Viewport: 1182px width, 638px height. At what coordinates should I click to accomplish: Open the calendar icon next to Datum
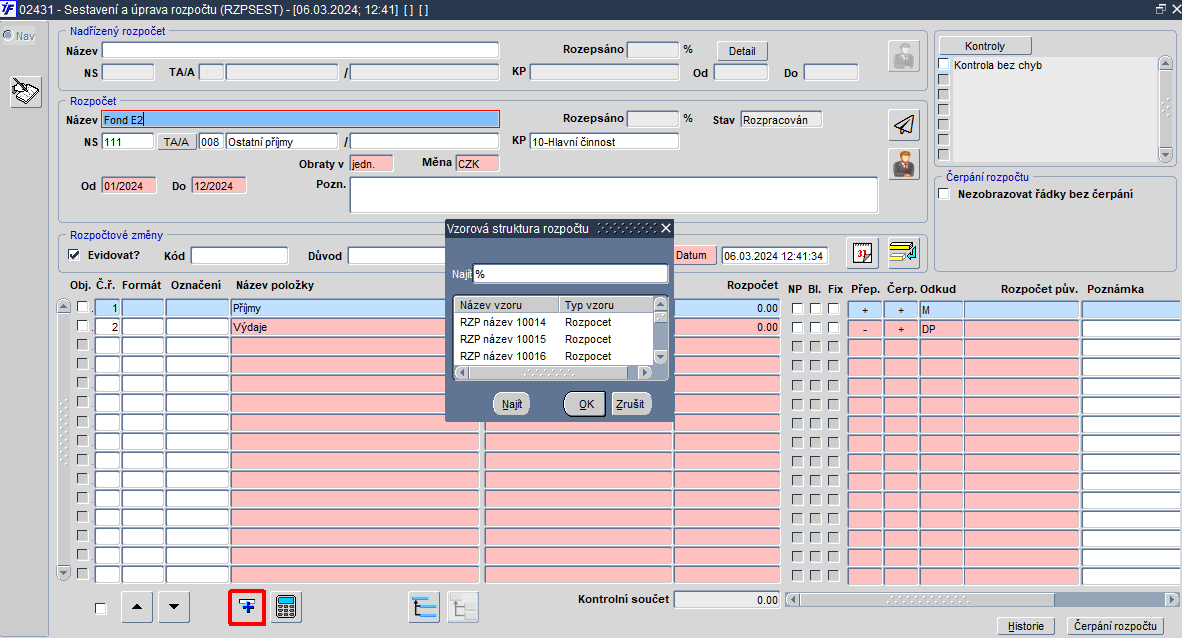click(862, 253)
